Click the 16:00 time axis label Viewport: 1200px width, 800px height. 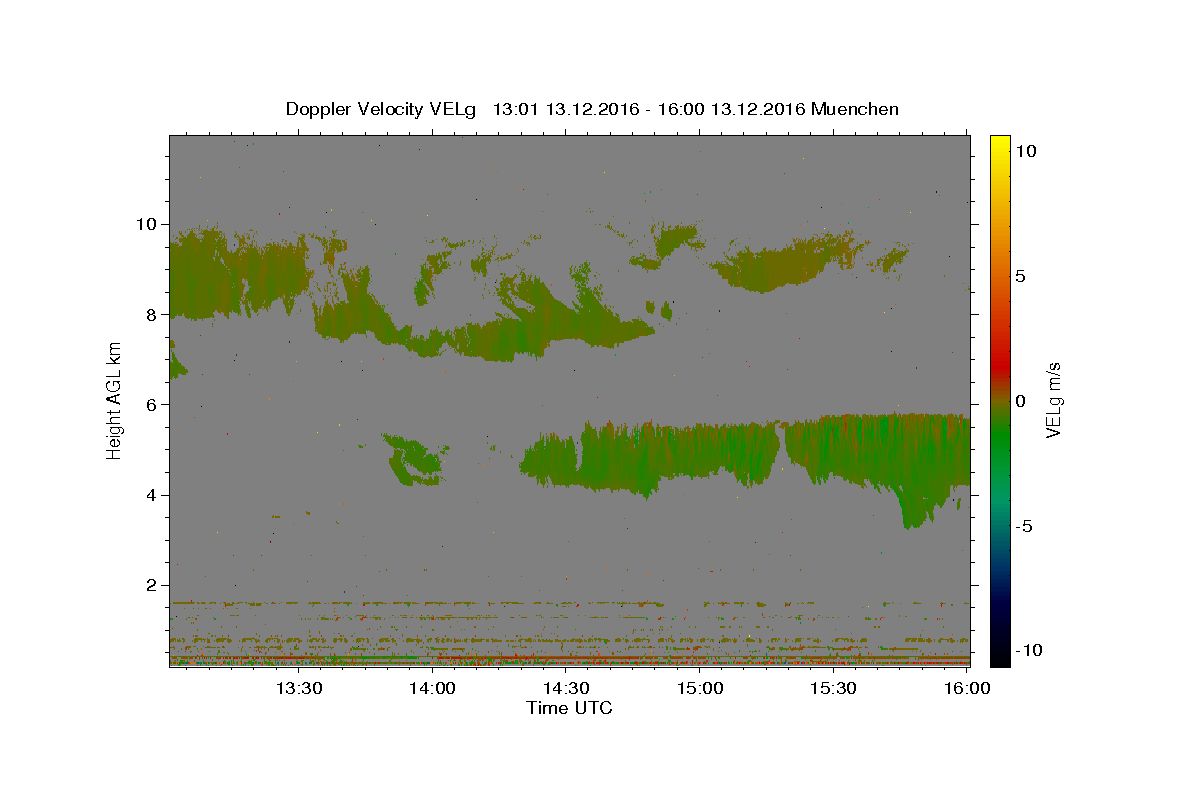pos(968,688)
